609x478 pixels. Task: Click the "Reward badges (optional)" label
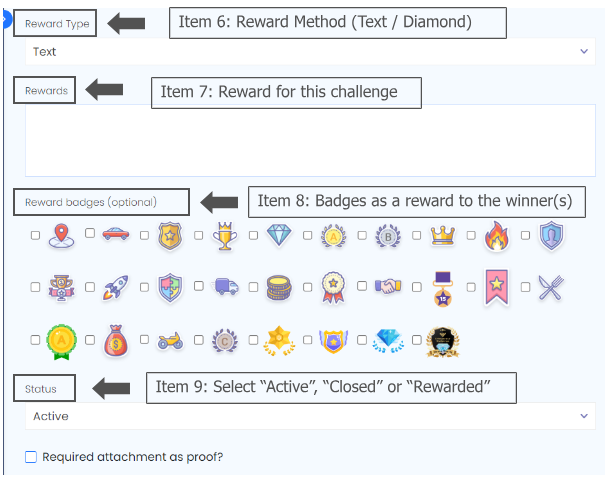90,202
